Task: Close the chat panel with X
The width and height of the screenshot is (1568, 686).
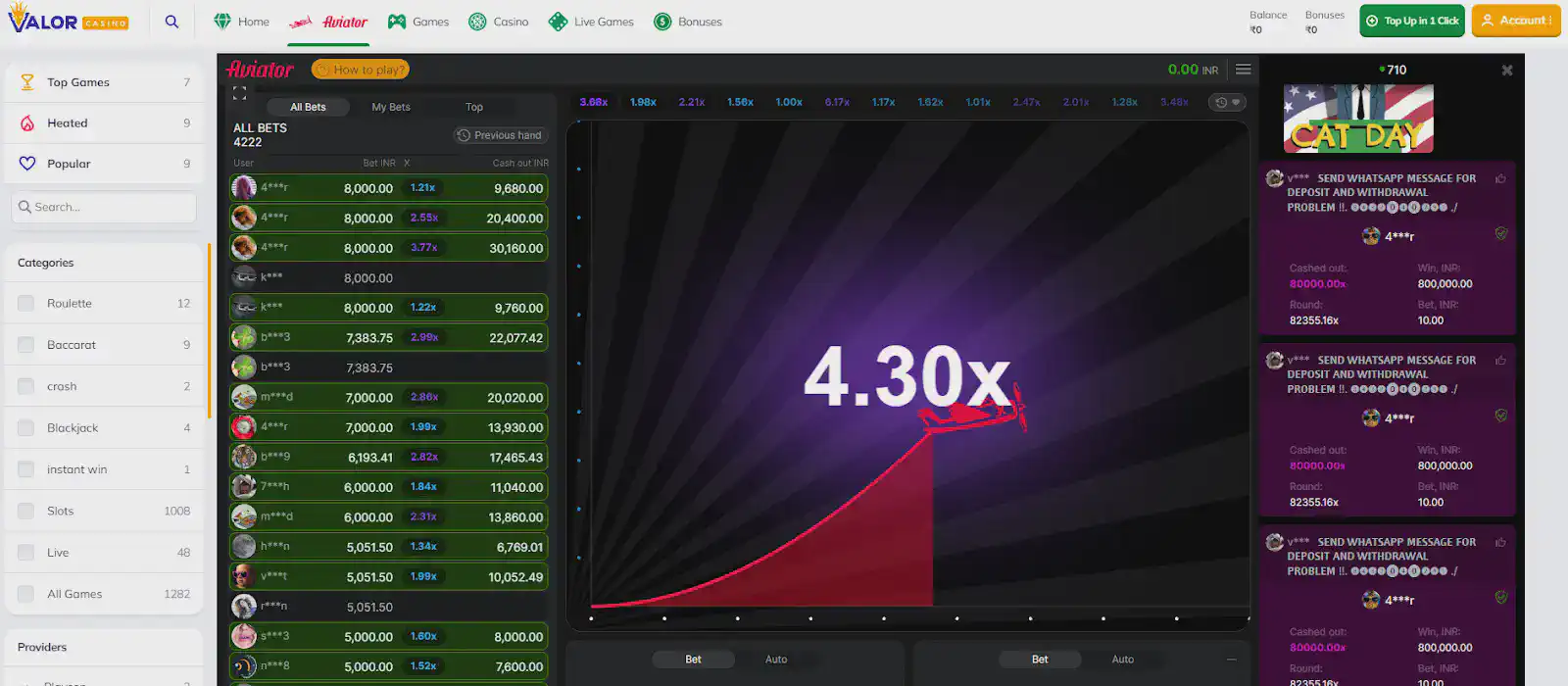Action: tap(1507, 71)
